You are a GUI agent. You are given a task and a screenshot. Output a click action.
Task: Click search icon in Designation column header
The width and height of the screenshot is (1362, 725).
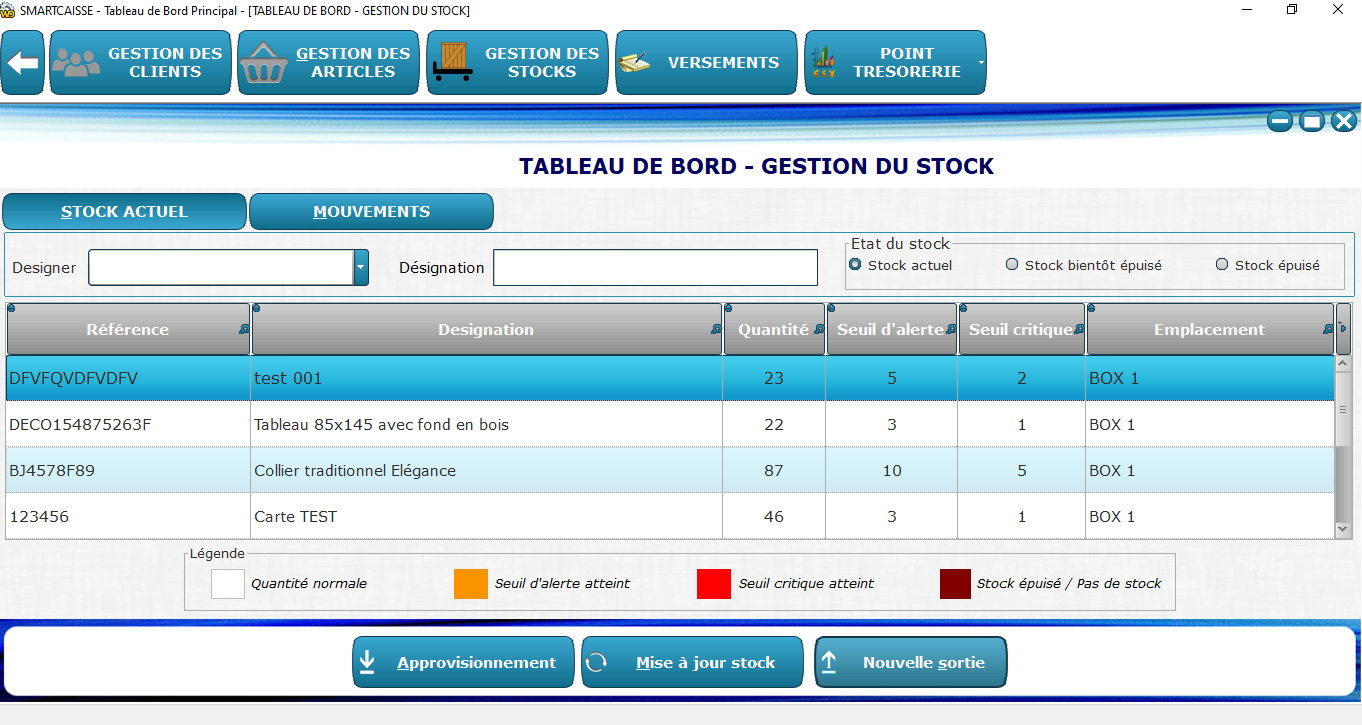click(716, 329)
